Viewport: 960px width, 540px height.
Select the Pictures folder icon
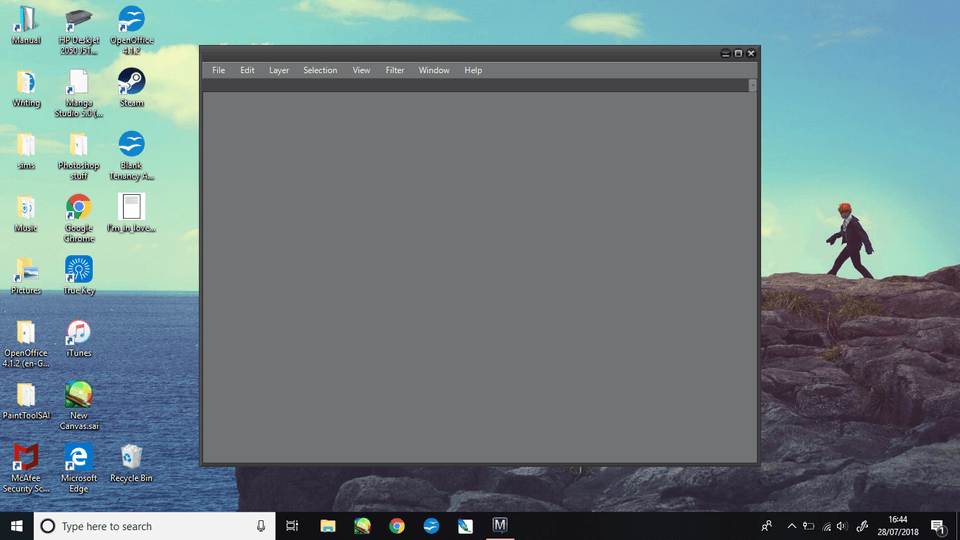(26, 276)
